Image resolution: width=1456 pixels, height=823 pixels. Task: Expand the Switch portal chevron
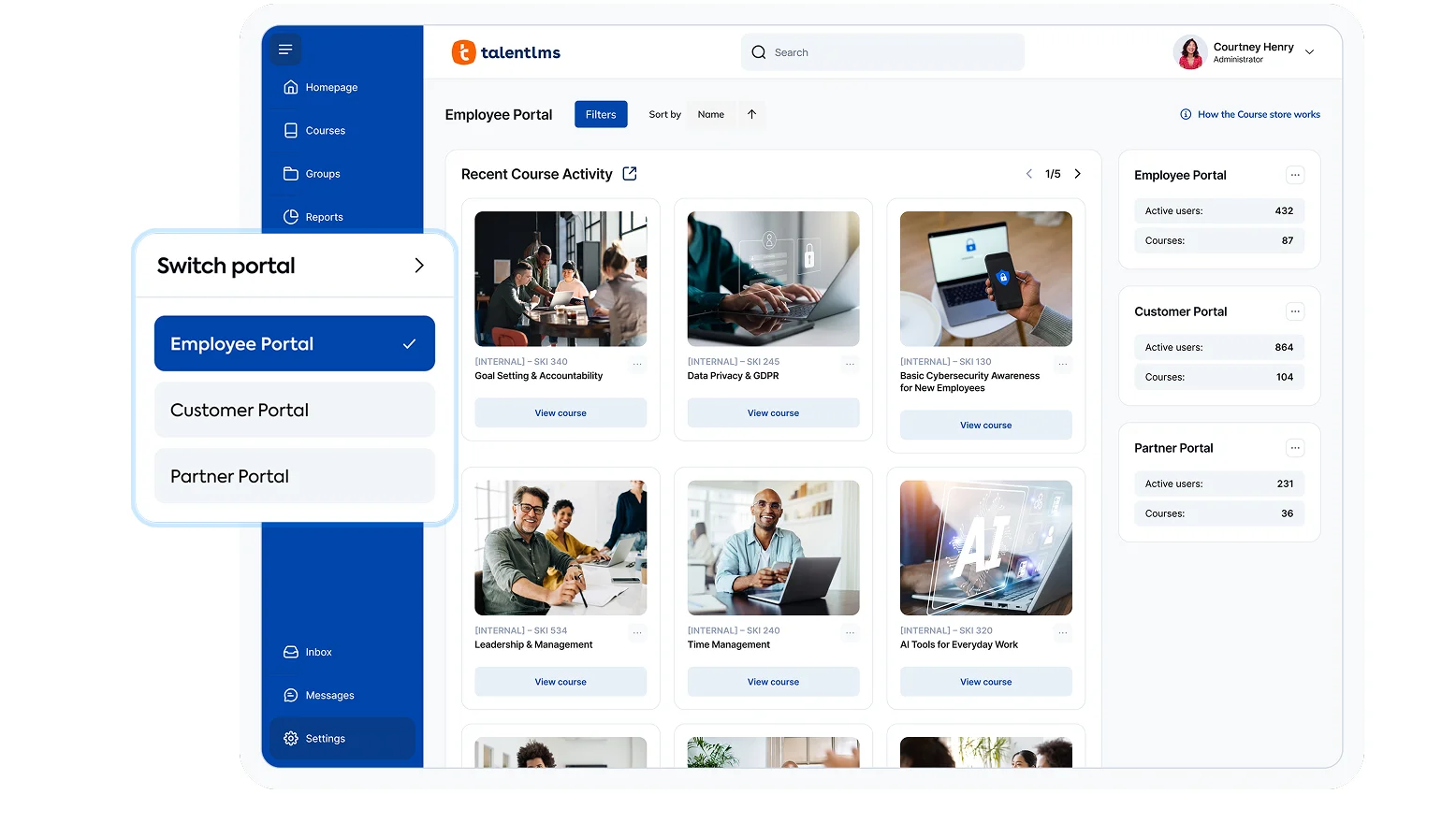pyautogui.click(x=419, y=266)
